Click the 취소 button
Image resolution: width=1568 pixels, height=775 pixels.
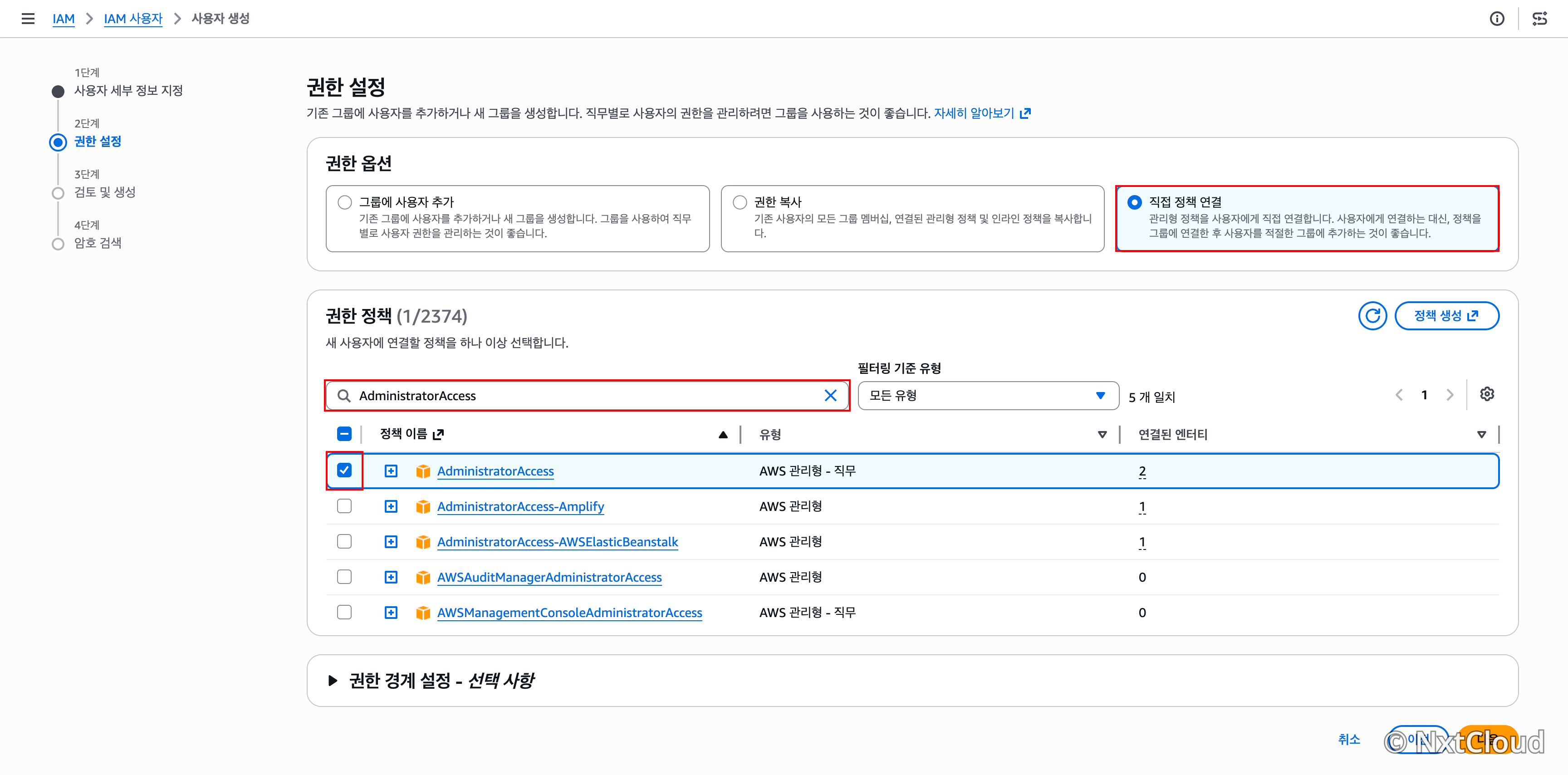point(1349,739)
